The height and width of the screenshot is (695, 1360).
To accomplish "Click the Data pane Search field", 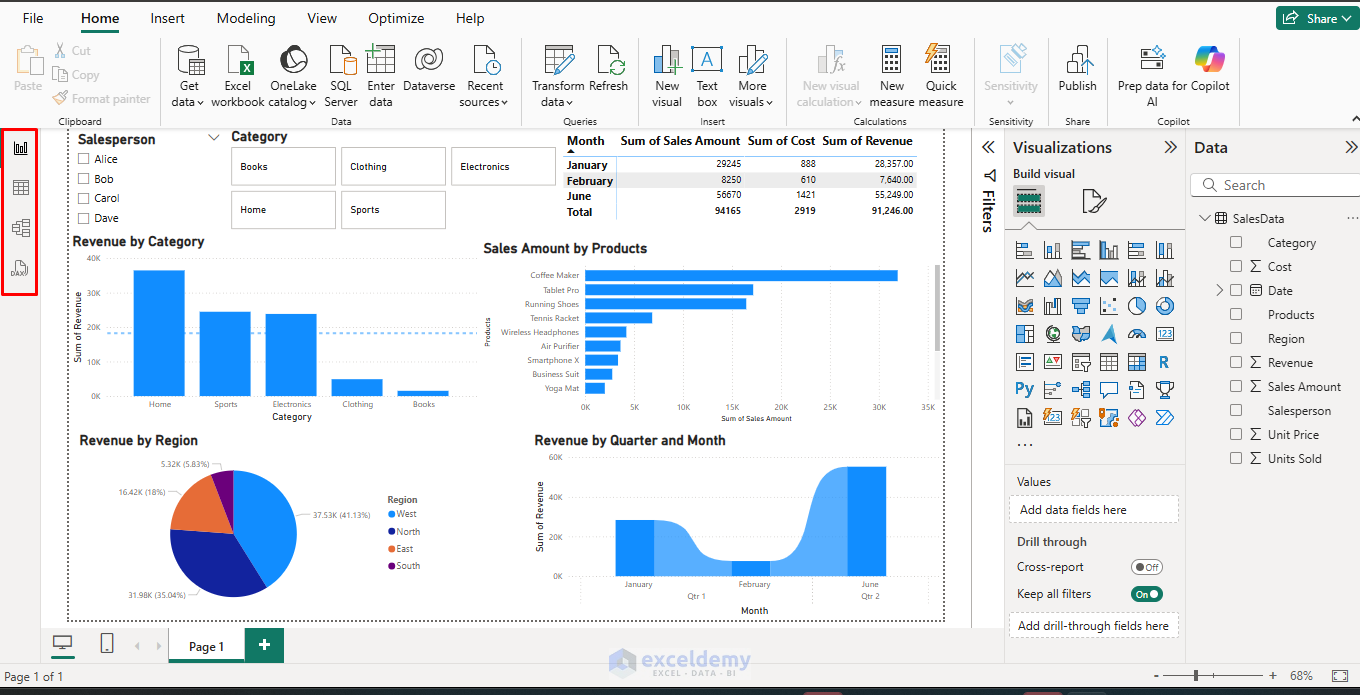I will click(1275, 185).
